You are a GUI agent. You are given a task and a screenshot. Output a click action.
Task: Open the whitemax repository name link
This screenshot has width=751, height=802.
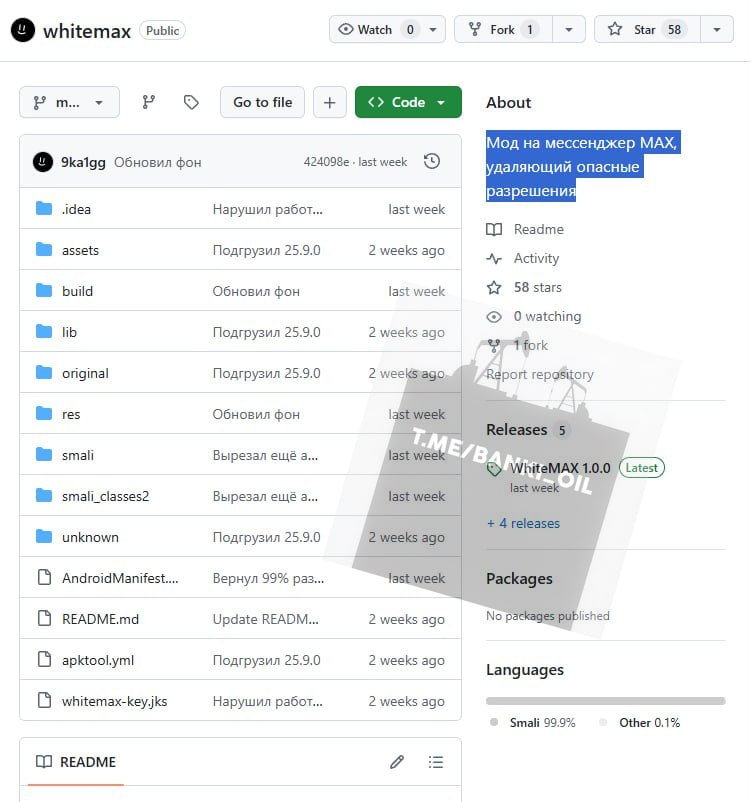click(x=87, y=31)
